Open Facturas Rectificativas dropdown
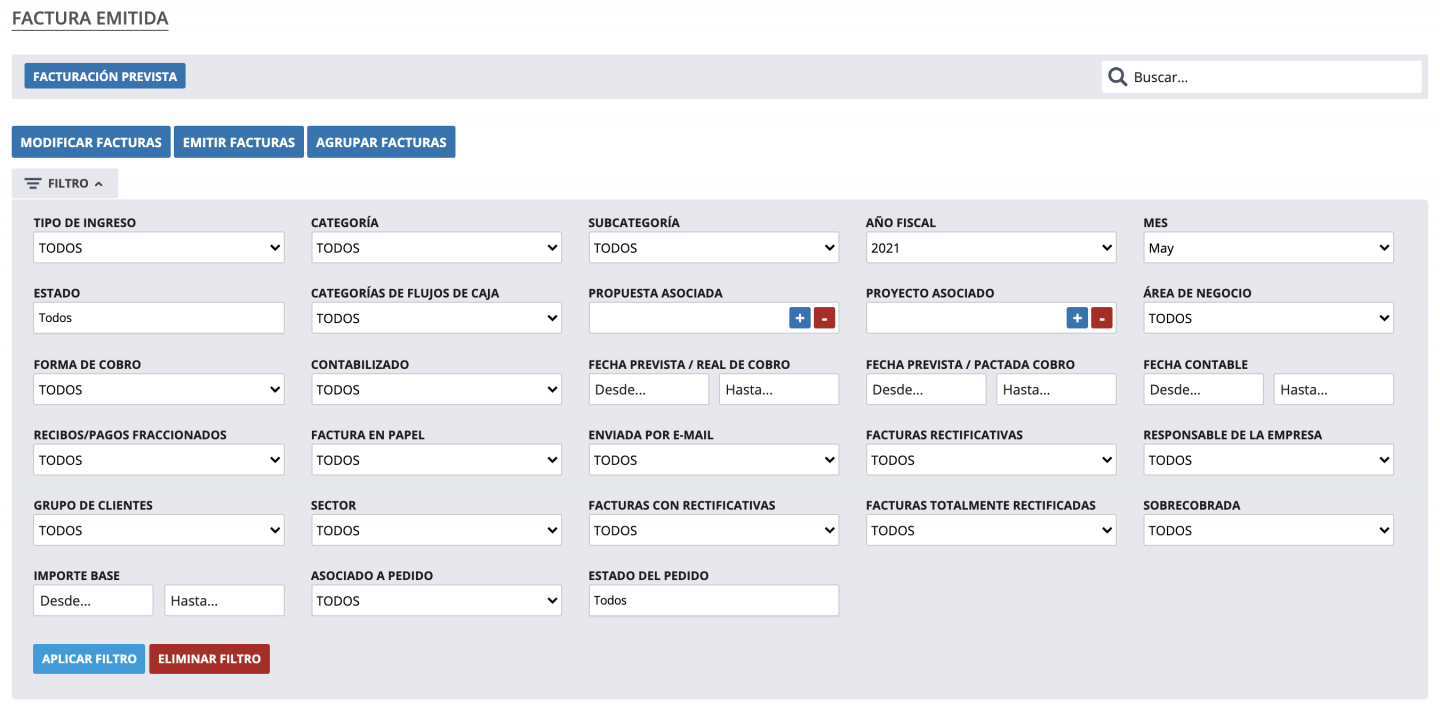The height and width of the screenshot is (708, 1440). tap(990, 461)
